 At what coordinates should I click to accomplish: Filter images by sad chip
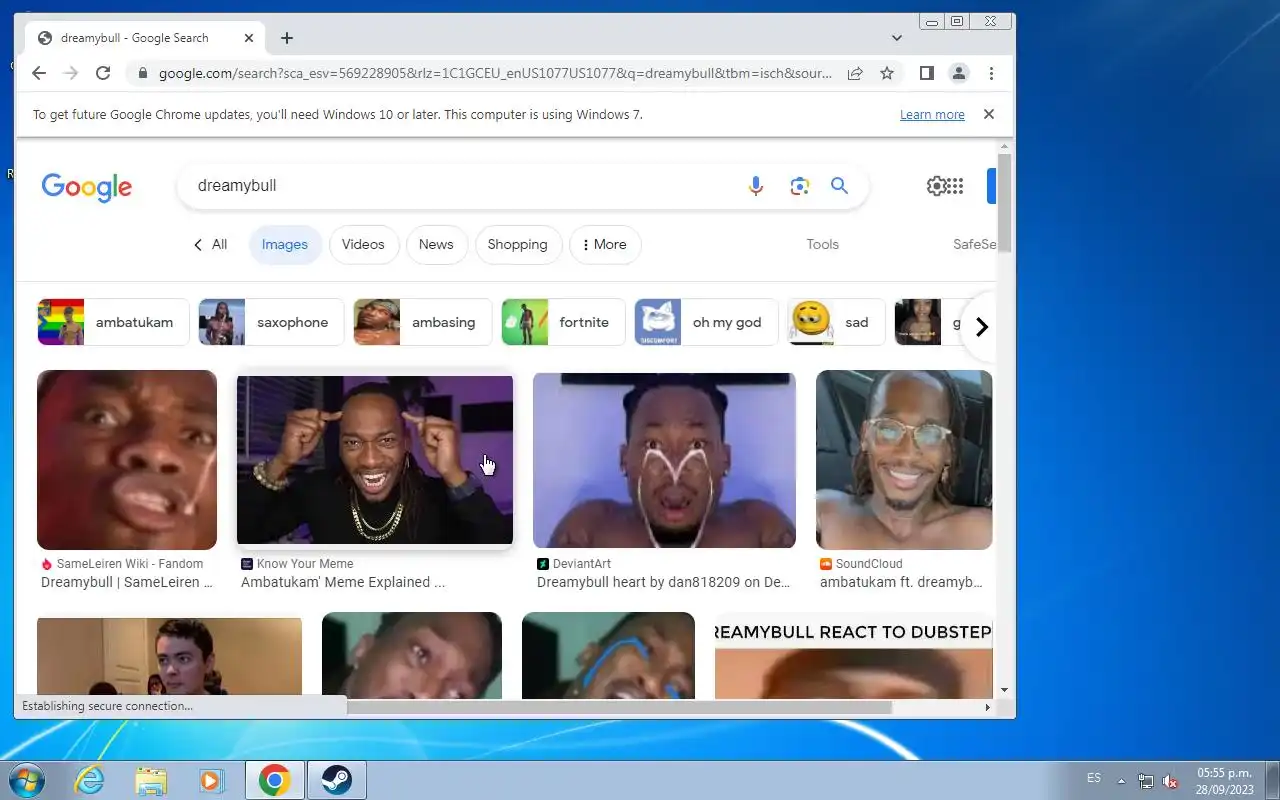(x=836, y=322)
